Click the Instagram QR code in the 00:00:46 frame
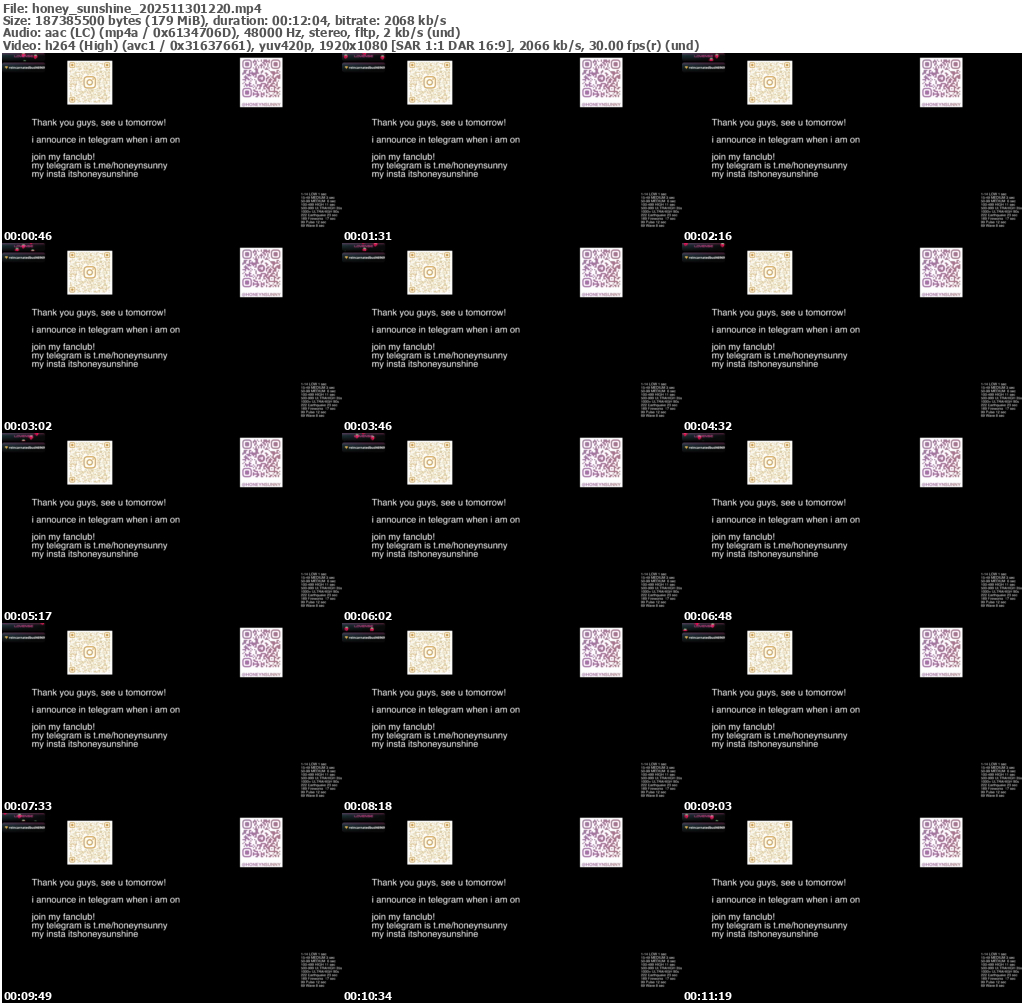This screenshot has height=1003, width=1024. pos(89,82)
